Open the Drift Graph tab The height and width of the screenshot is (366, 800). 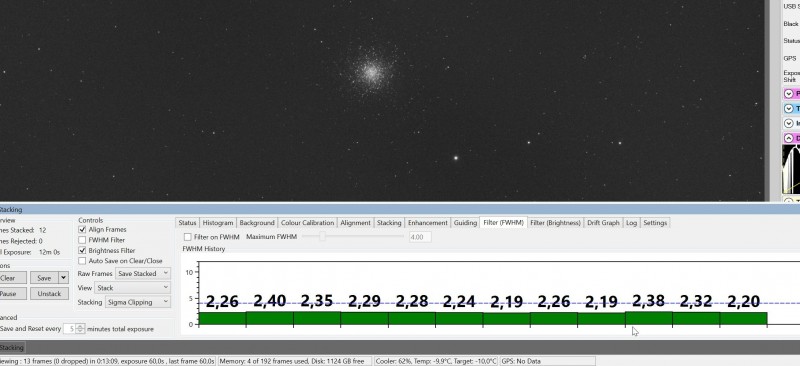(x=603, y=223)
